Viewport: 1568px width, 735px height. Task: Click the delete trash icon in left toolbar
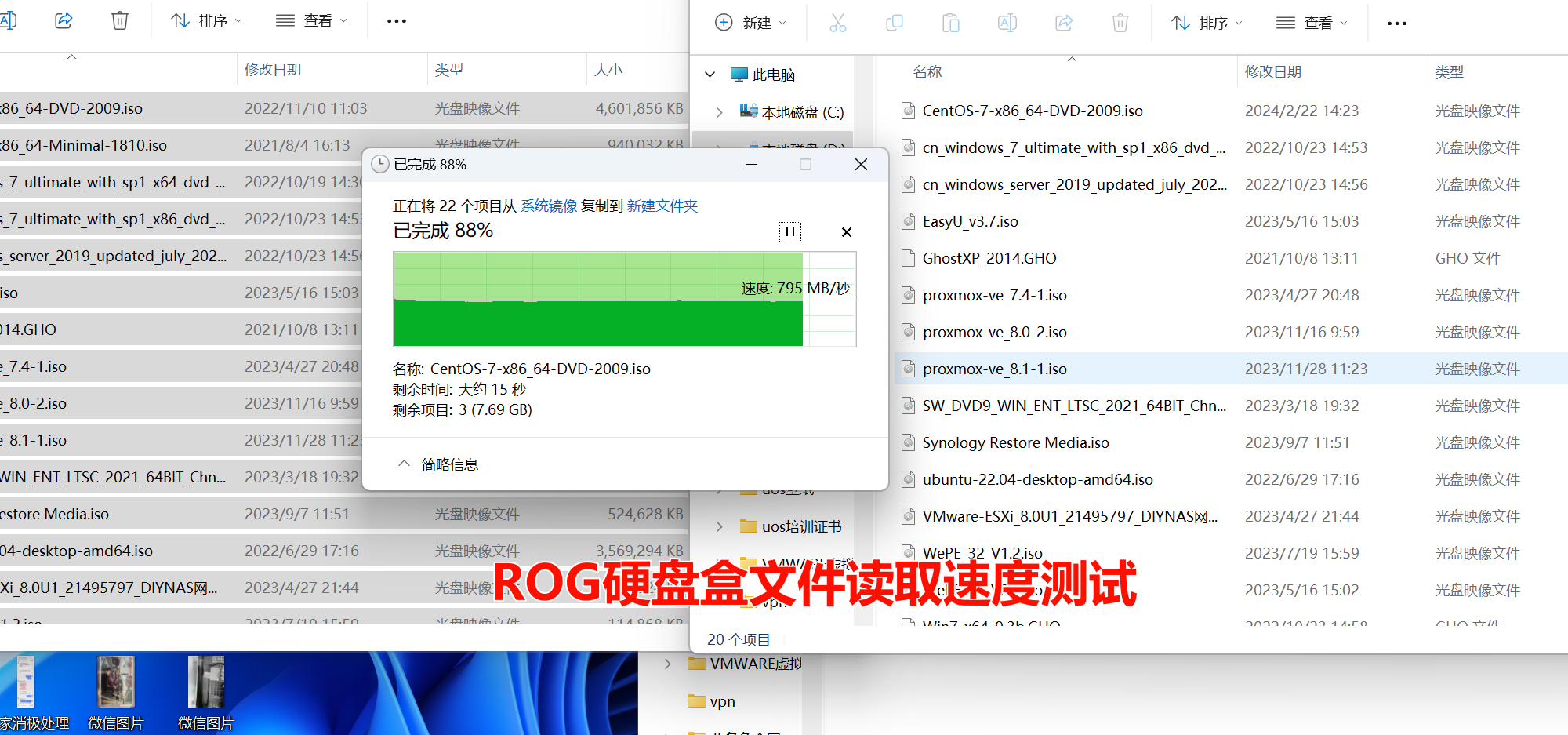coord(119,20)
